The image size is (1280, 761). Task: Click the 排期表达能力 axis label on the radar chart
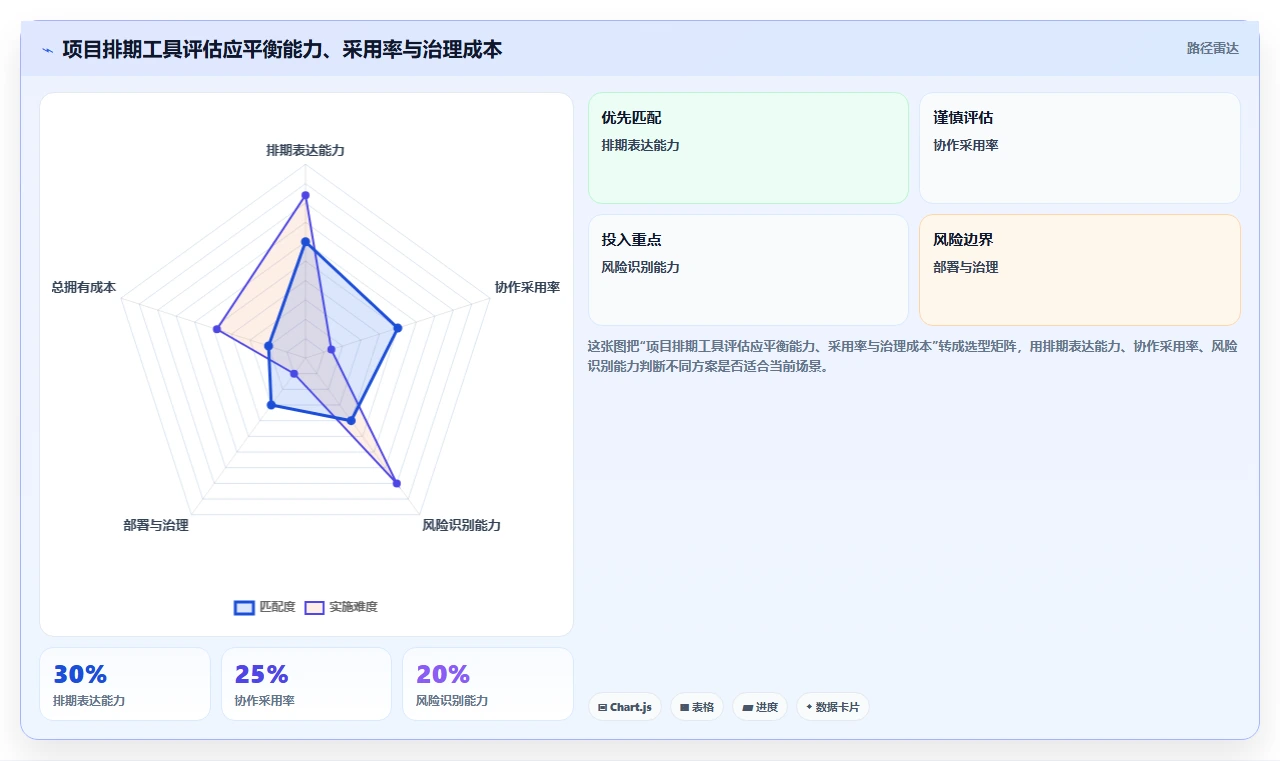click(x=305, y=150)
